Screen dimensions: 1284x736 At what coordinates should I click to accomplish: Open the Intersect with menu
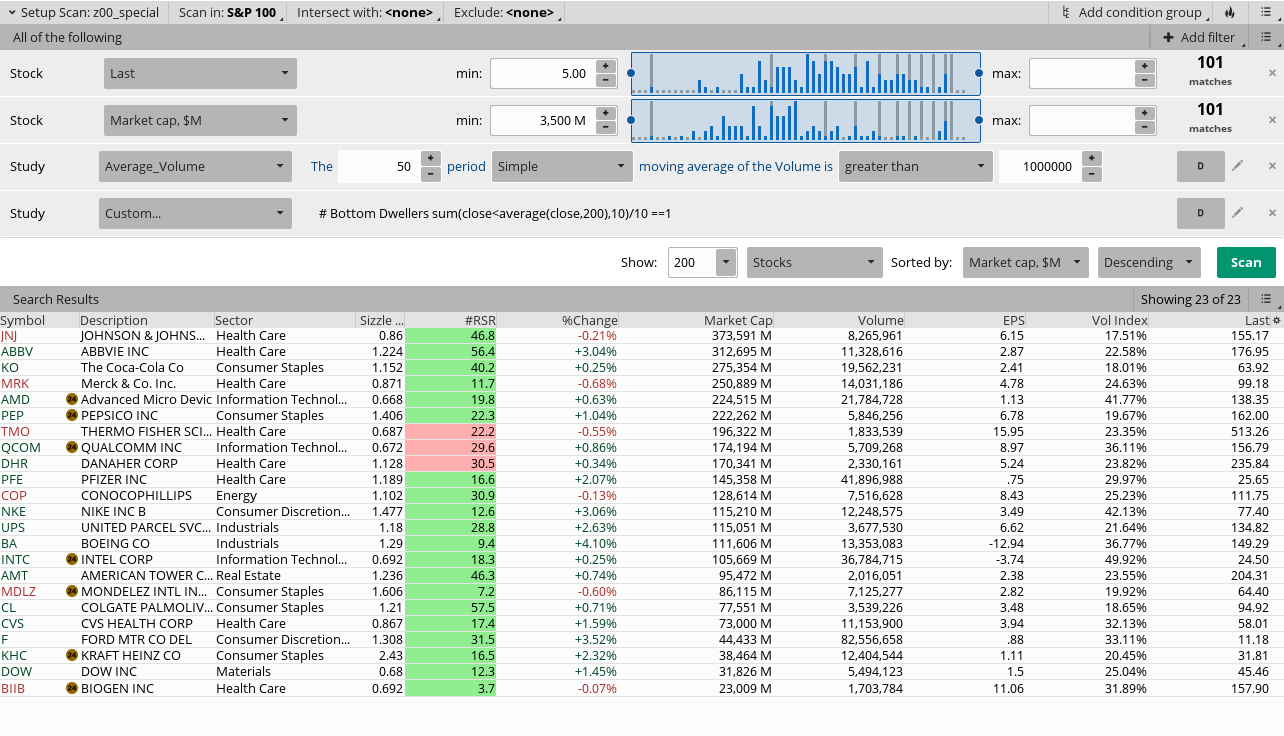[366, 12]
